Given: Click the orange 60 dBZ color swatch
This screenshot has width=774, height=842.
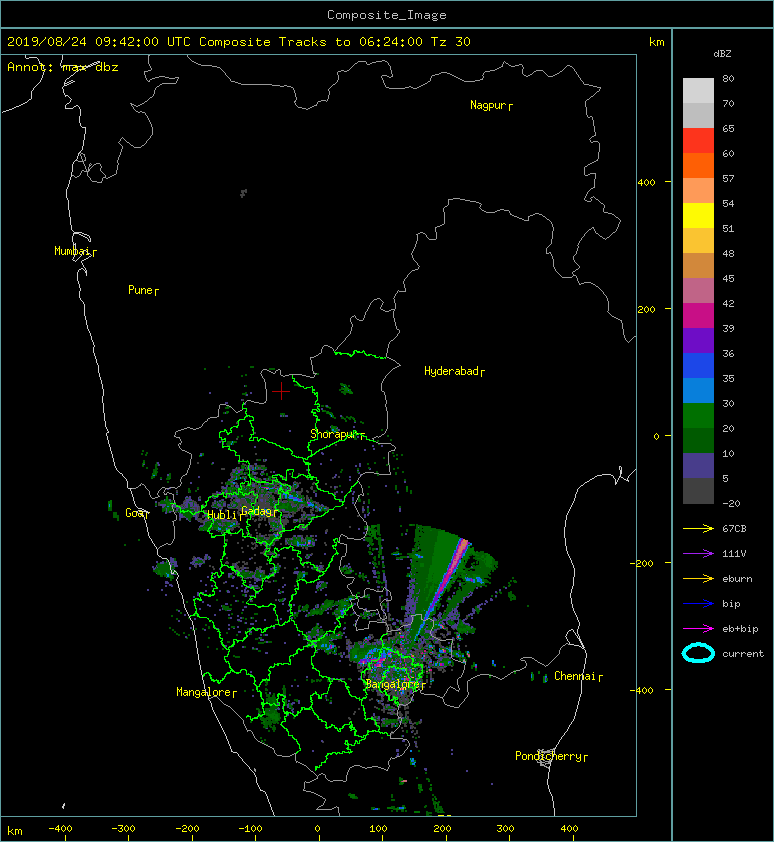Looking at the screenshot, I should coord(698,165).
